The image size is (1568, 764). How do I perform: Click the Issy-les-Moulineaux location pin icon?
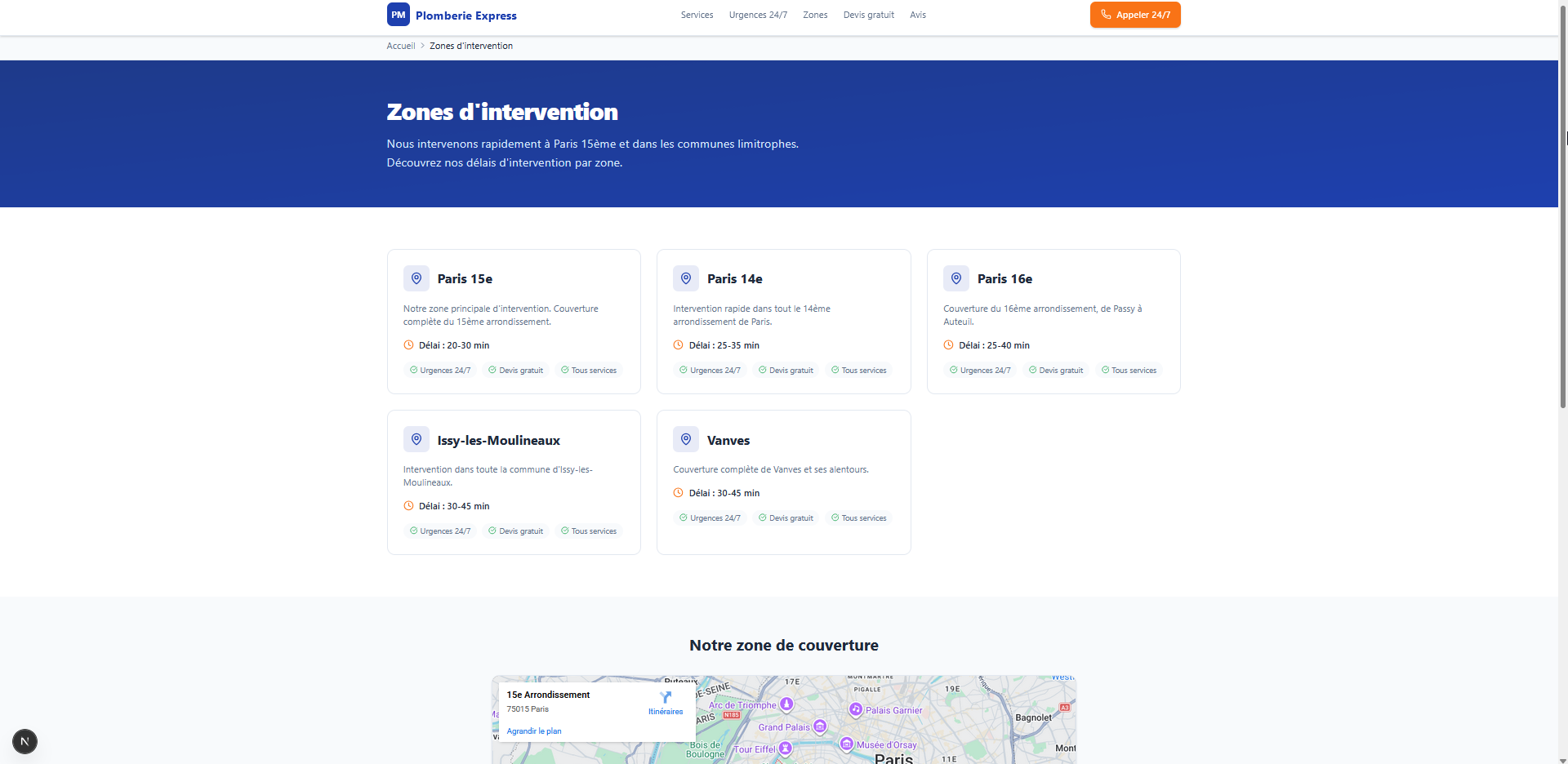click(416, 439)
